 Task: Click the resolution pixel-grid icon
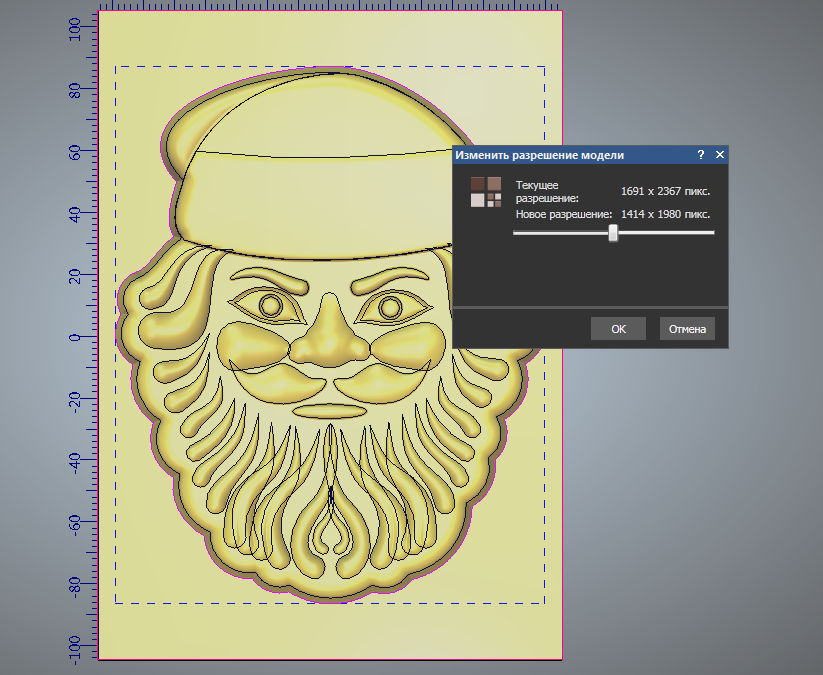coord(486,192)
